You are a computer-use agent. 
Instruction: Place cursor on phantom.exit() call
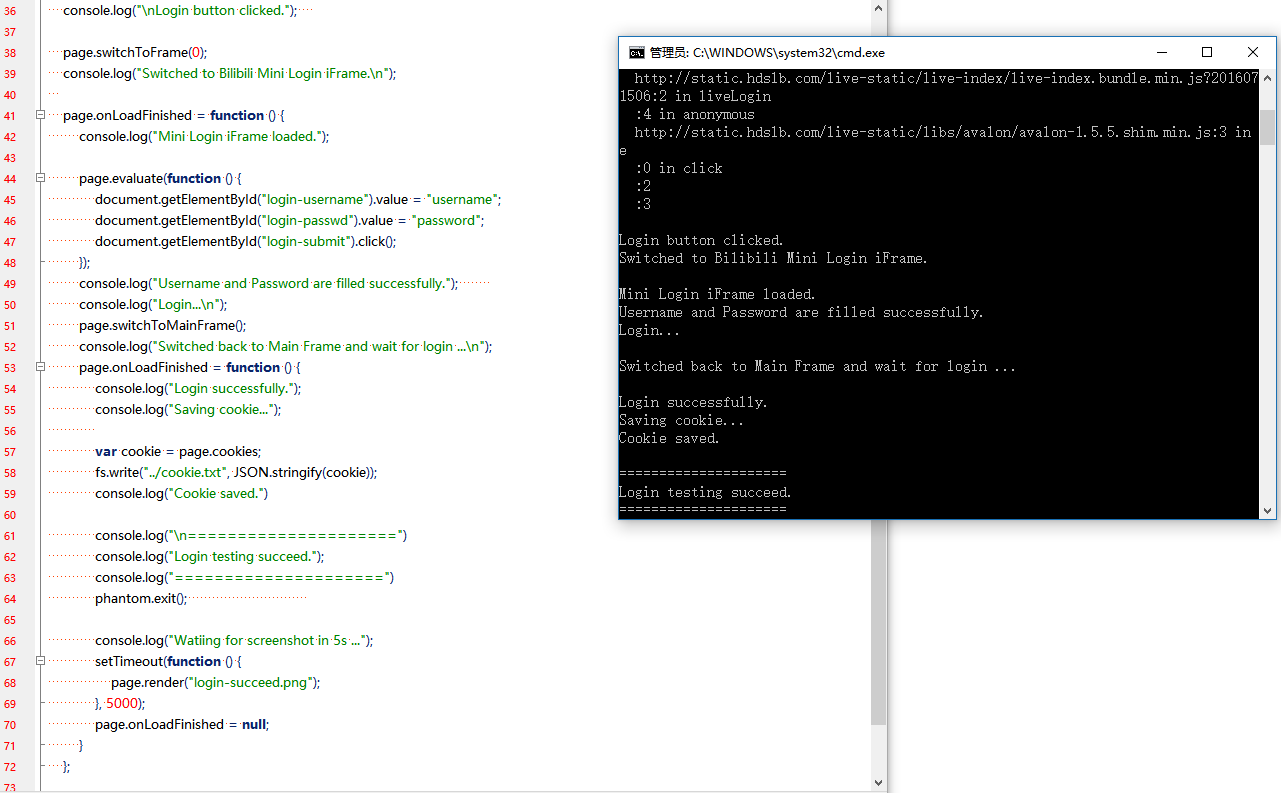click(140, 599)
